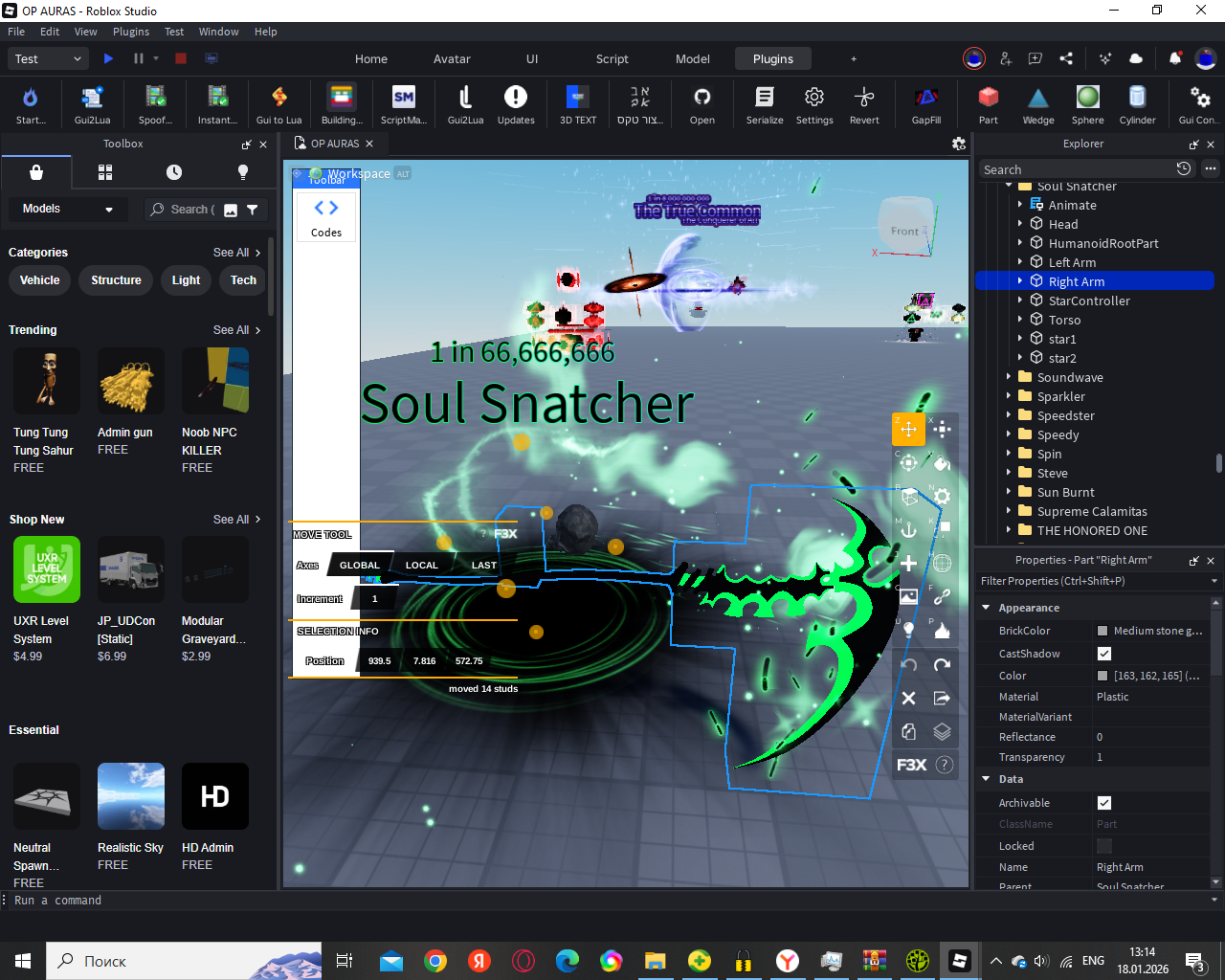Select the F3X Weld chain-link tool
The image size is (1225, 980).
click(943, 597)
